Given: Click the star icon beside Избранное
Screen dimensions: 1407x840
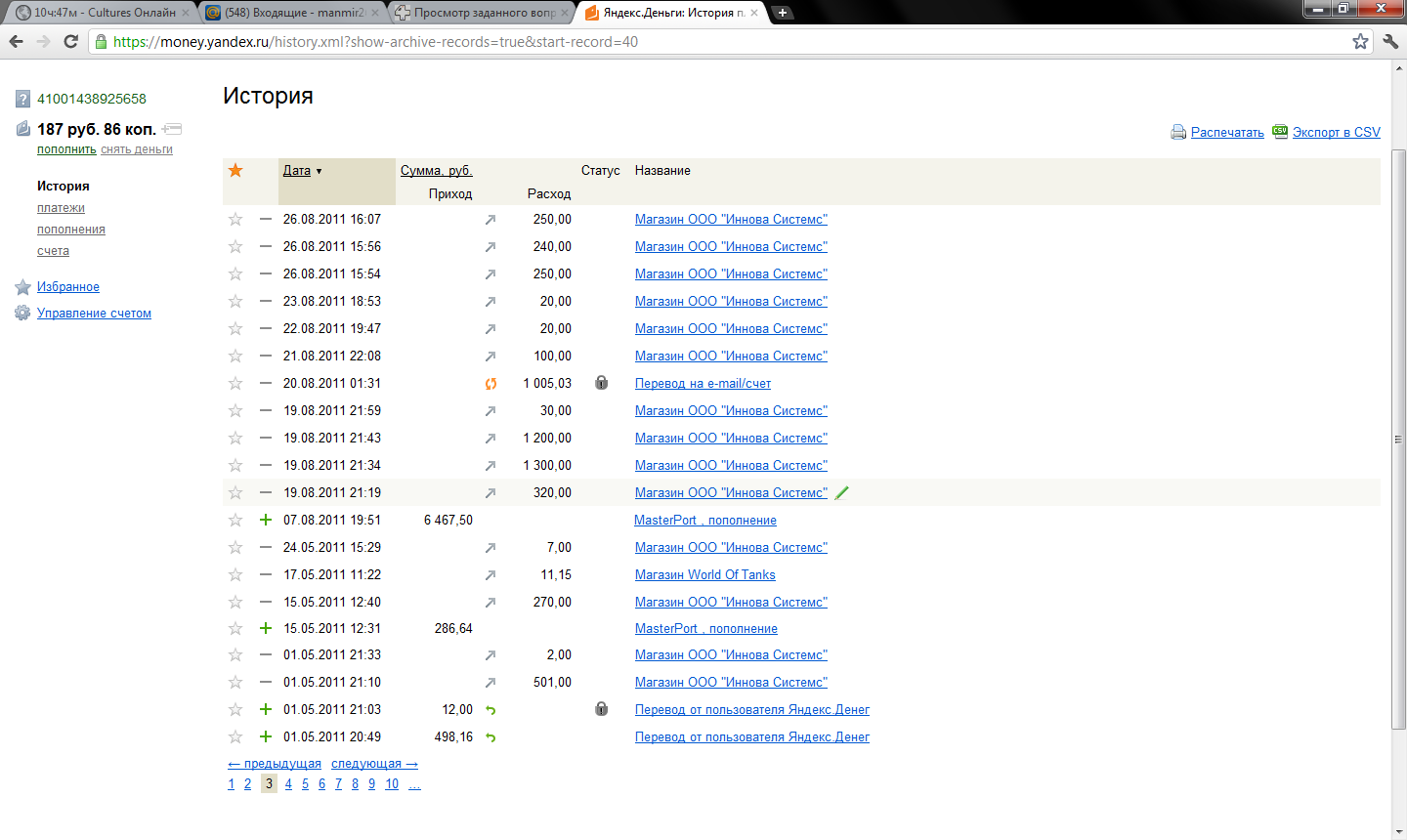Looking at the screenshot, I should tap(22, 287).
